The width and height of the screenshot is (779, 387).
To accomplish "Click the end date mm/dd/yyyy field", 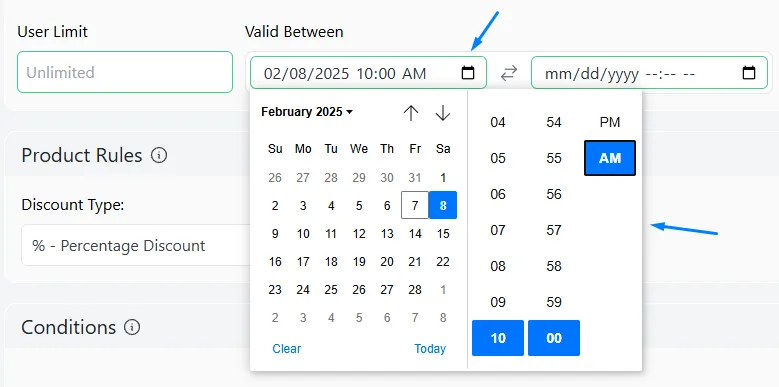I will point(649,73).
